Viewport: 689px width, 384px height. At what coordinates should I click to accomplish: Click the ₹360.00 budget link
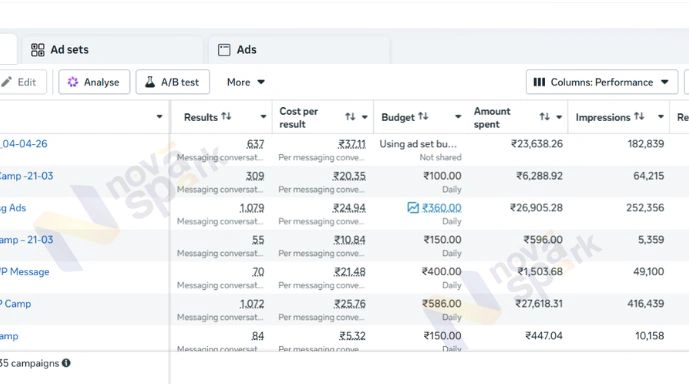point(442,208)
